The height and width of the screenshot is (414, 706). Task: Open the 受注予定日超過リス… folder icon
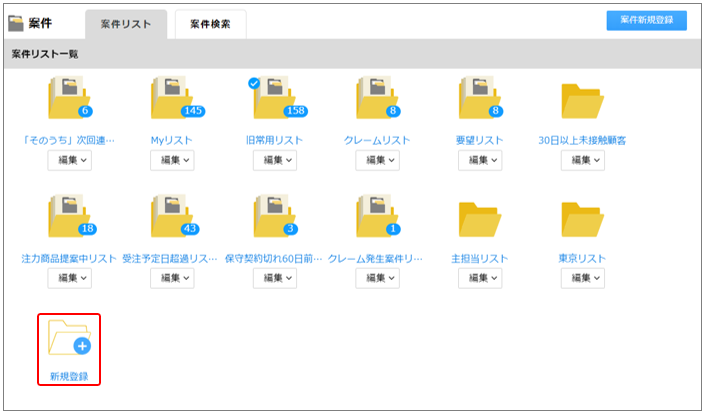click(x=175, y=215)
